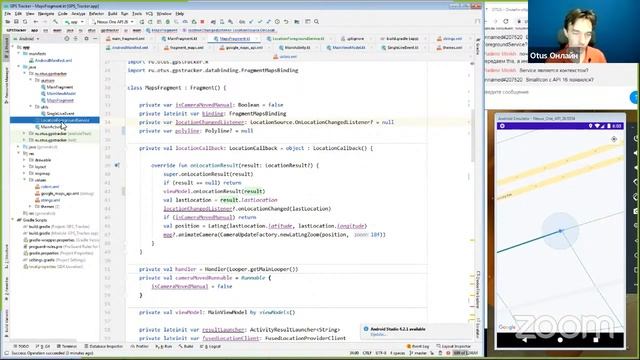Screen dimensions: 640x360
Task: Open the app run configuration dropdown
Action: coord(74,22)
